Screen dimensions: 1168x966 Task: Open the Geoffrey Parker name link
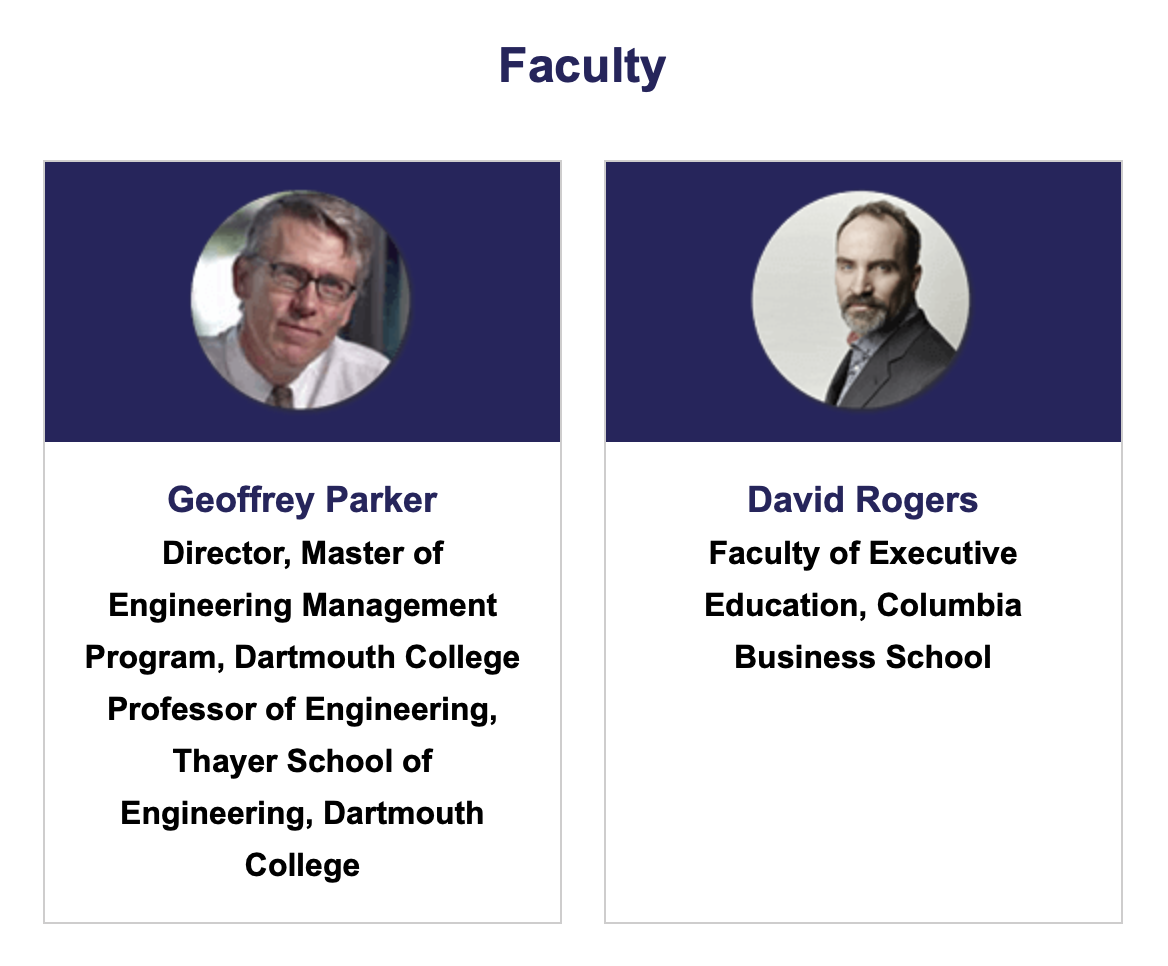(x=302, y=499)
